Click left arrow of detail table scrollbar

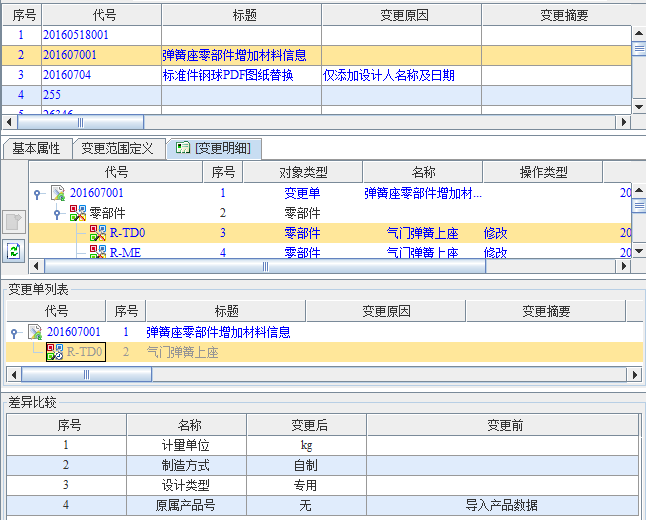pyautogui.click(x=37, y=266)
